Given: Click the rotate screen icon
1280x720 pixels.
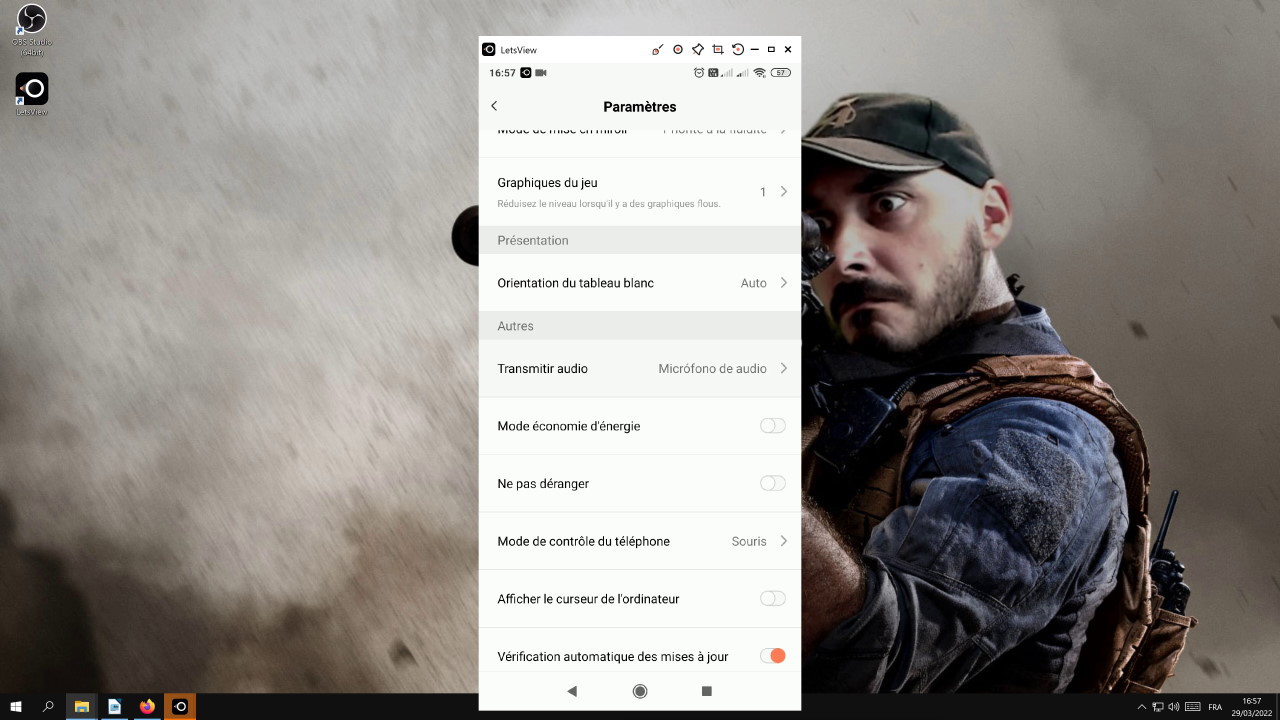Looking at the screenshot, I should (x=737, y=50).
